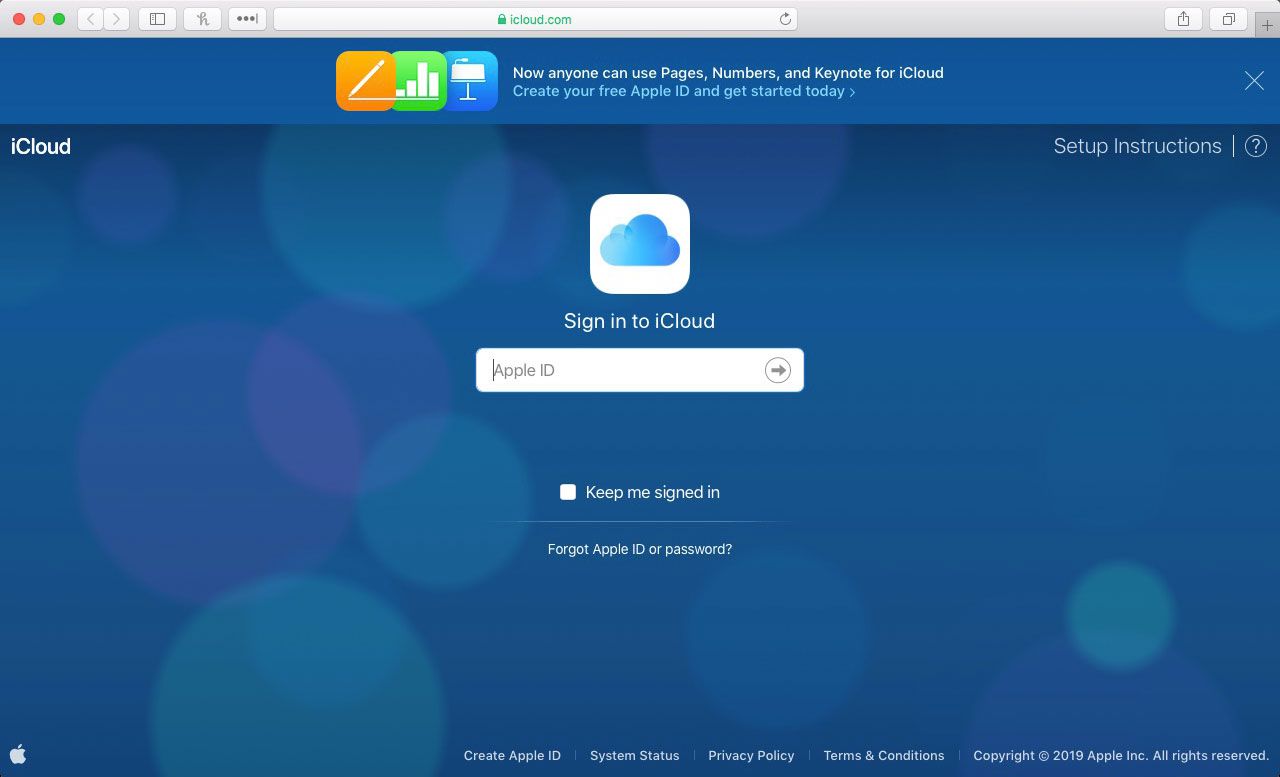Open Forgot Apple ID or password link
This screenshot has width=1280, height=777.
(640, 549)
